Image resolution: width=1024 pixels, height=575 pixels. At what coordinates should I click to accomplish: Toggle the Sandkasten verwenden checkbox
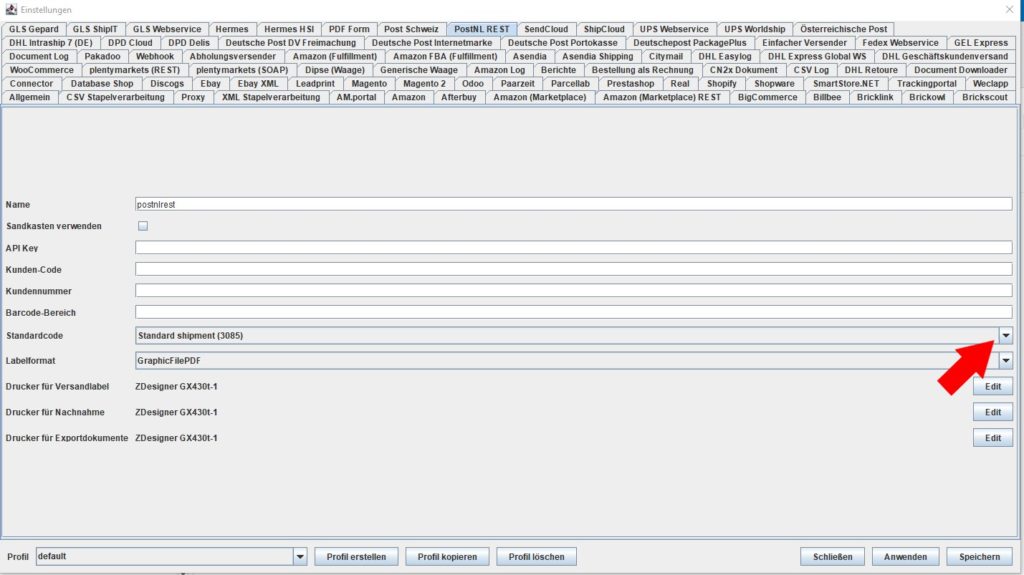click(142, 225)
